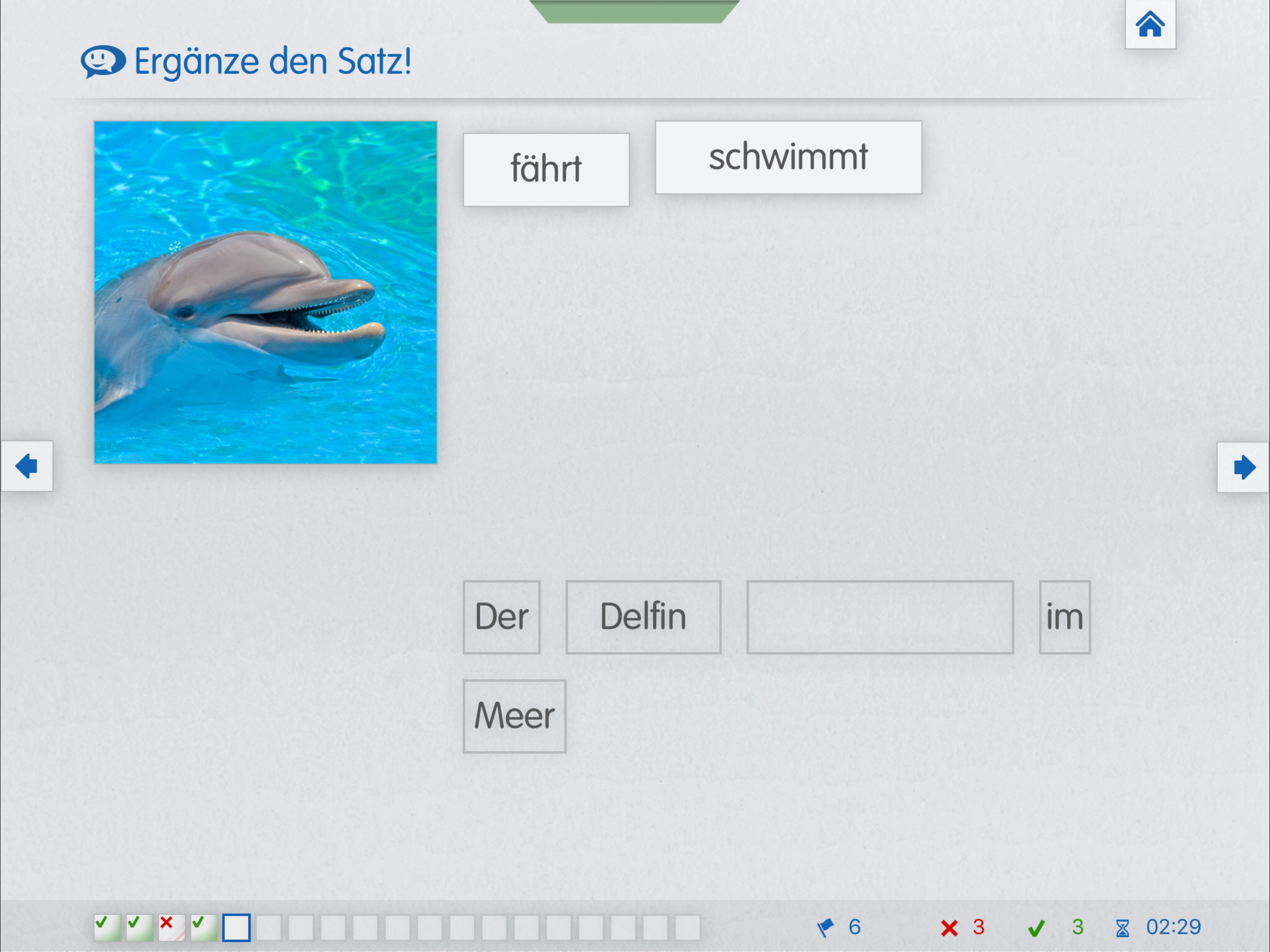Select the red X third progress box
Screen dimensions: 1270x952
click(x=171, y=927)
